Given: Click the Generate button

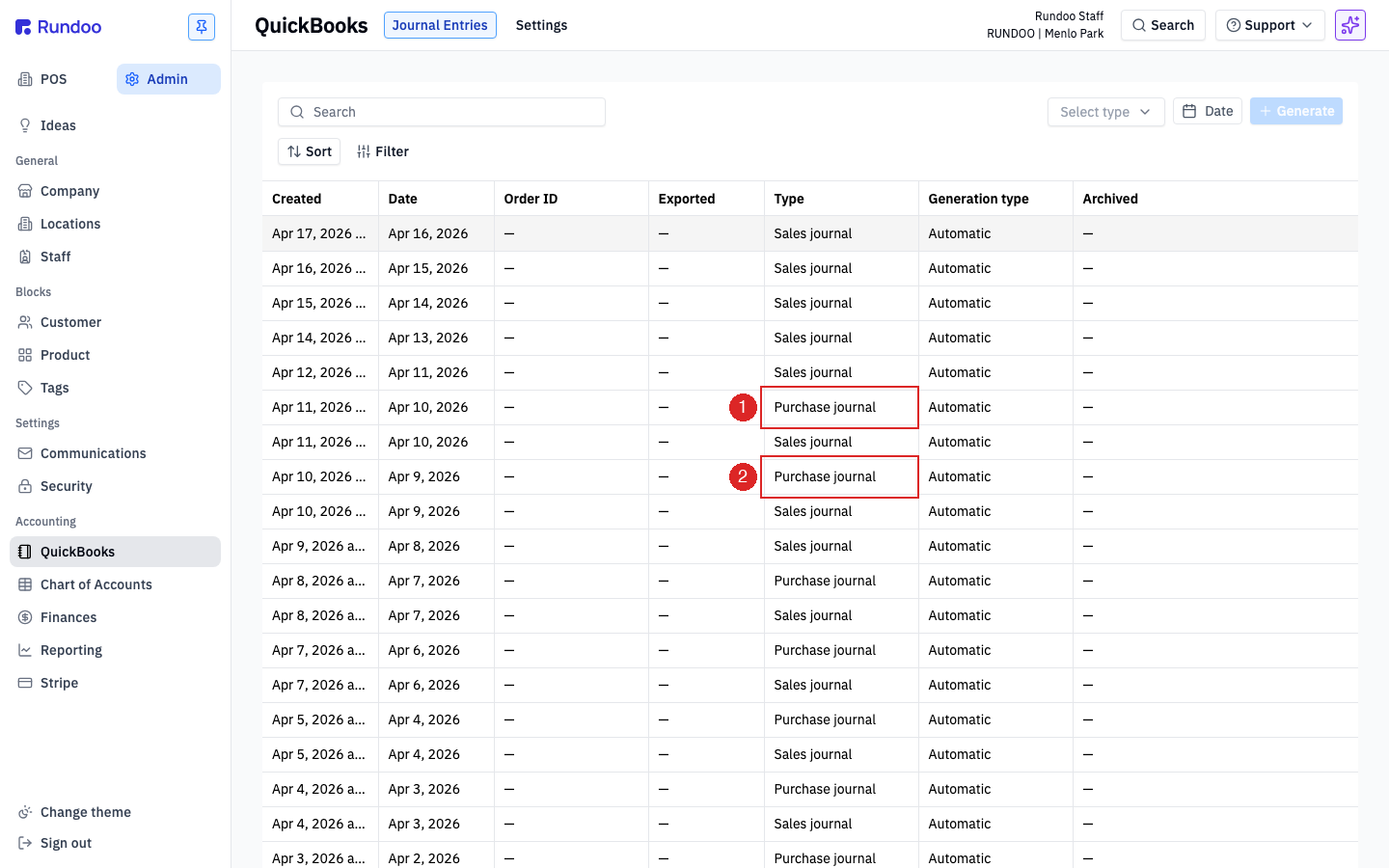Looking at the screenshot, I should [x=1296, y=111].
